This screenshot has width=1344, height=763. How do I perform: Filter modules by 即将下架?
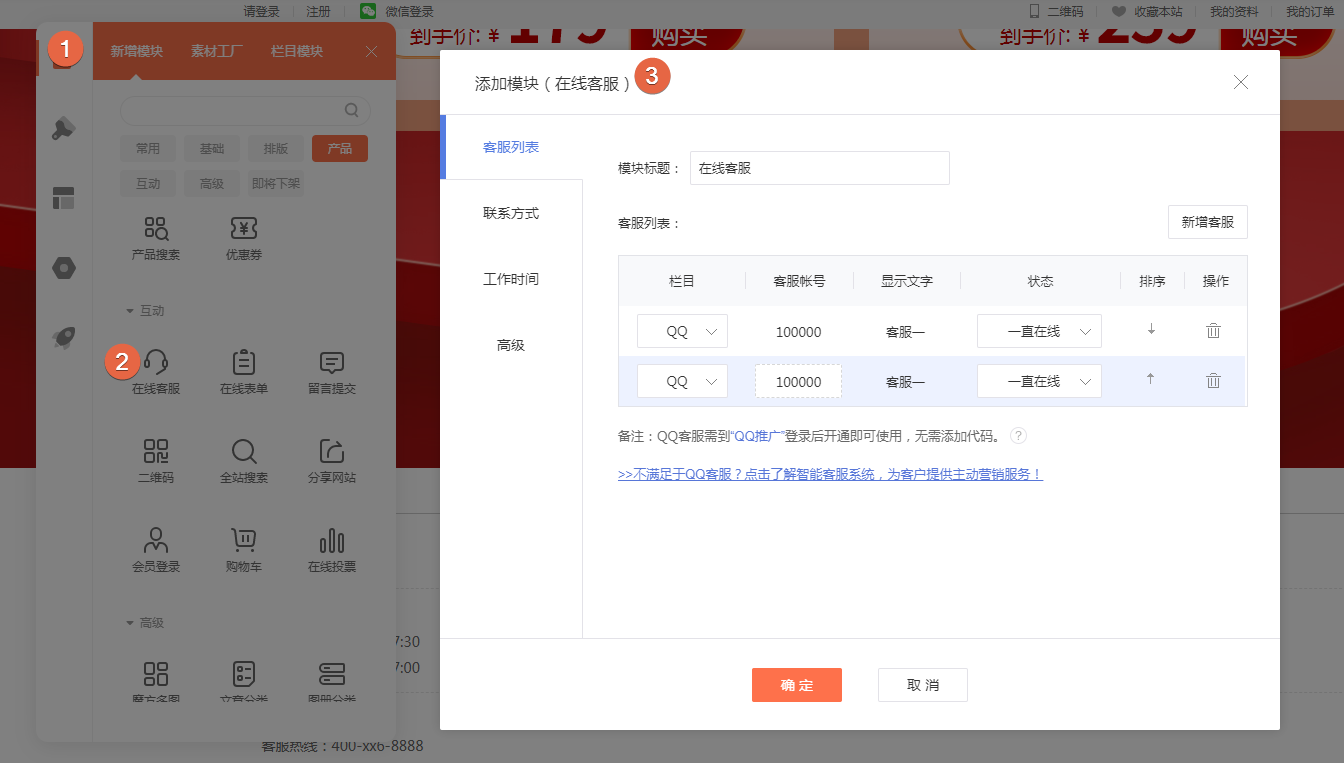tap(276, 184)
